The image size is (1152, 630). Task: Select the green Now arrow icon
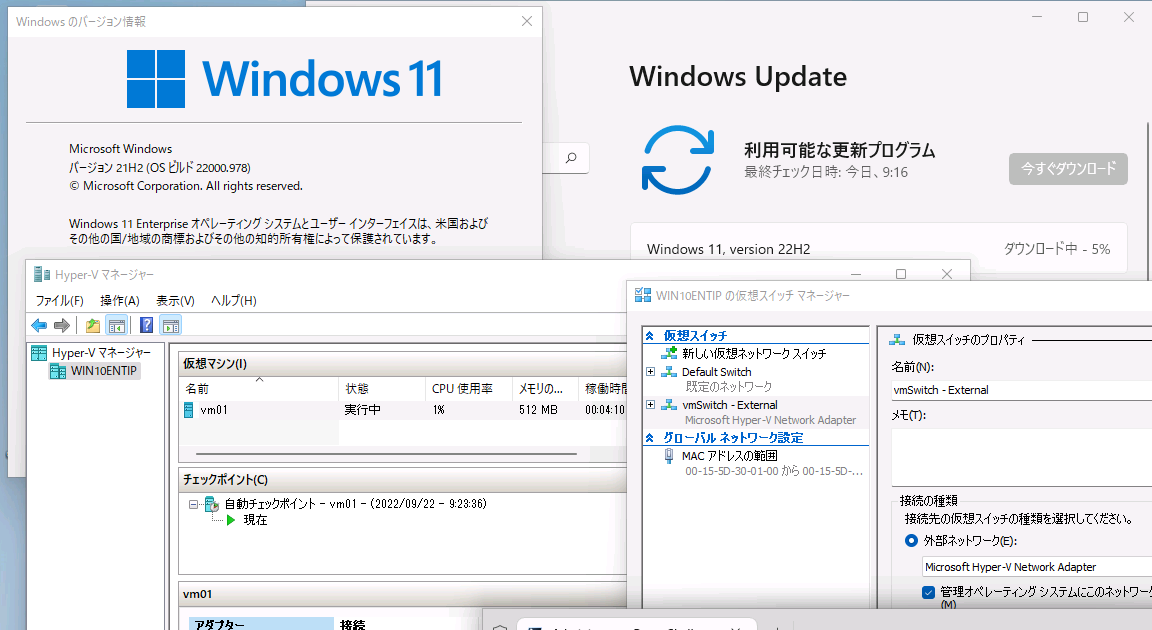click(x=231, y=520)
